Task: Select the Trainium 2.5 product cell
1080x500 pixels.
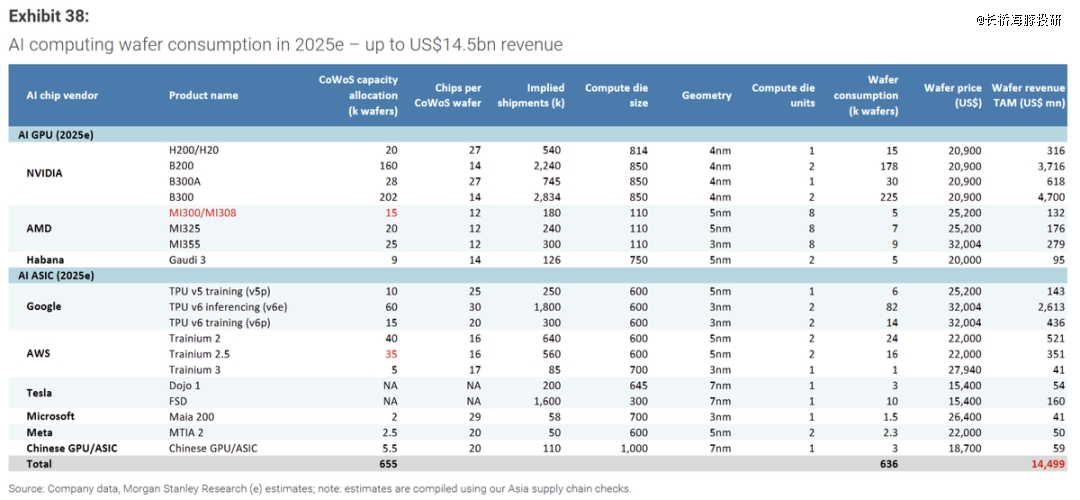Action: (x=199, y=353)
